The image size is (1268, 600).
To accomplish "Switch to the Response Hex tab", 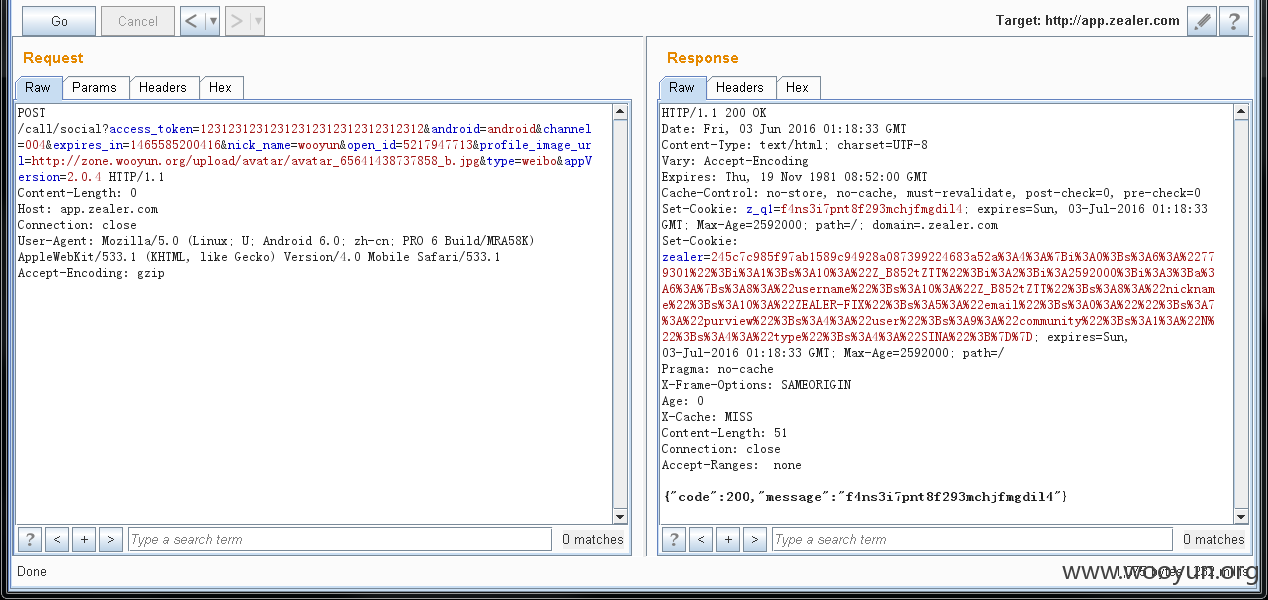I will click(x=798, y=88).
